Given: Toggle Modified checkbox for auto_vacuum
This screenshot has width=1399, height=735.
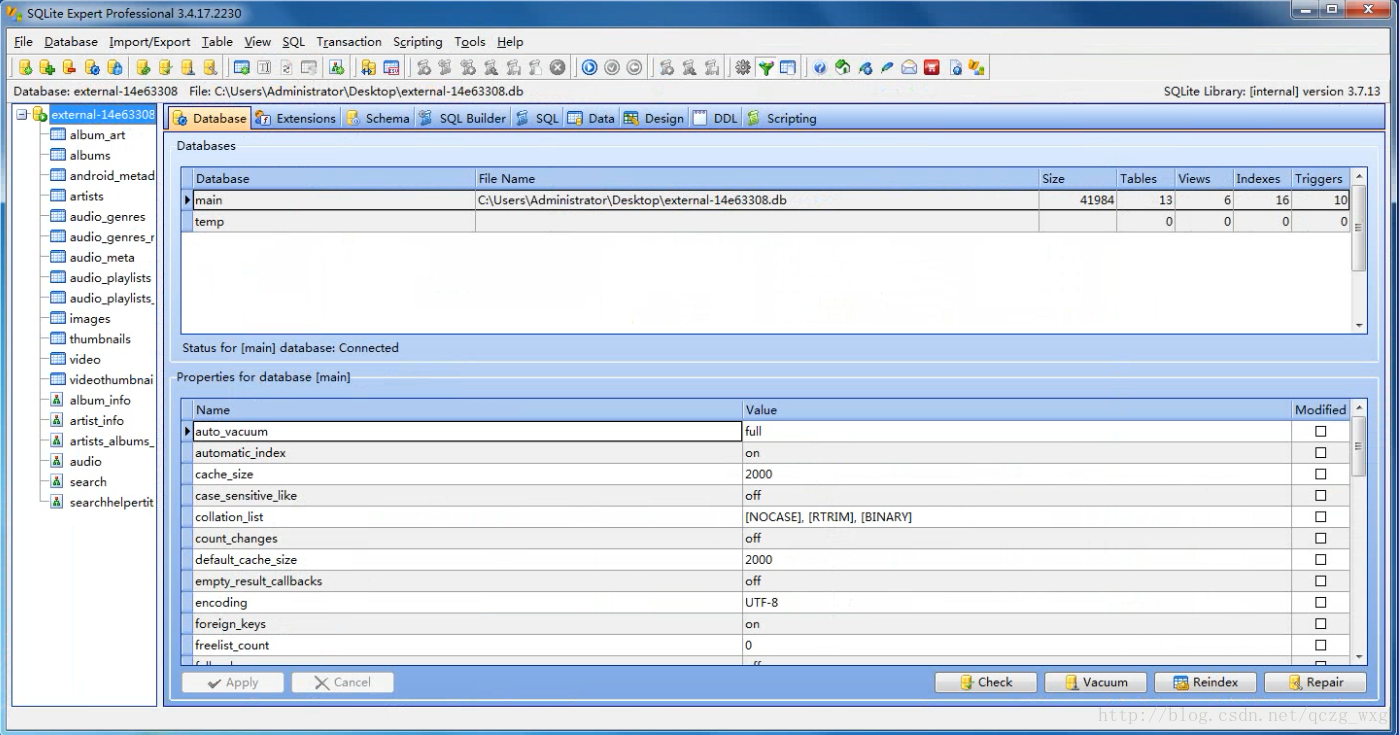Looking at the screenshot, I should pyautogui.click(x=1320, y=431).
